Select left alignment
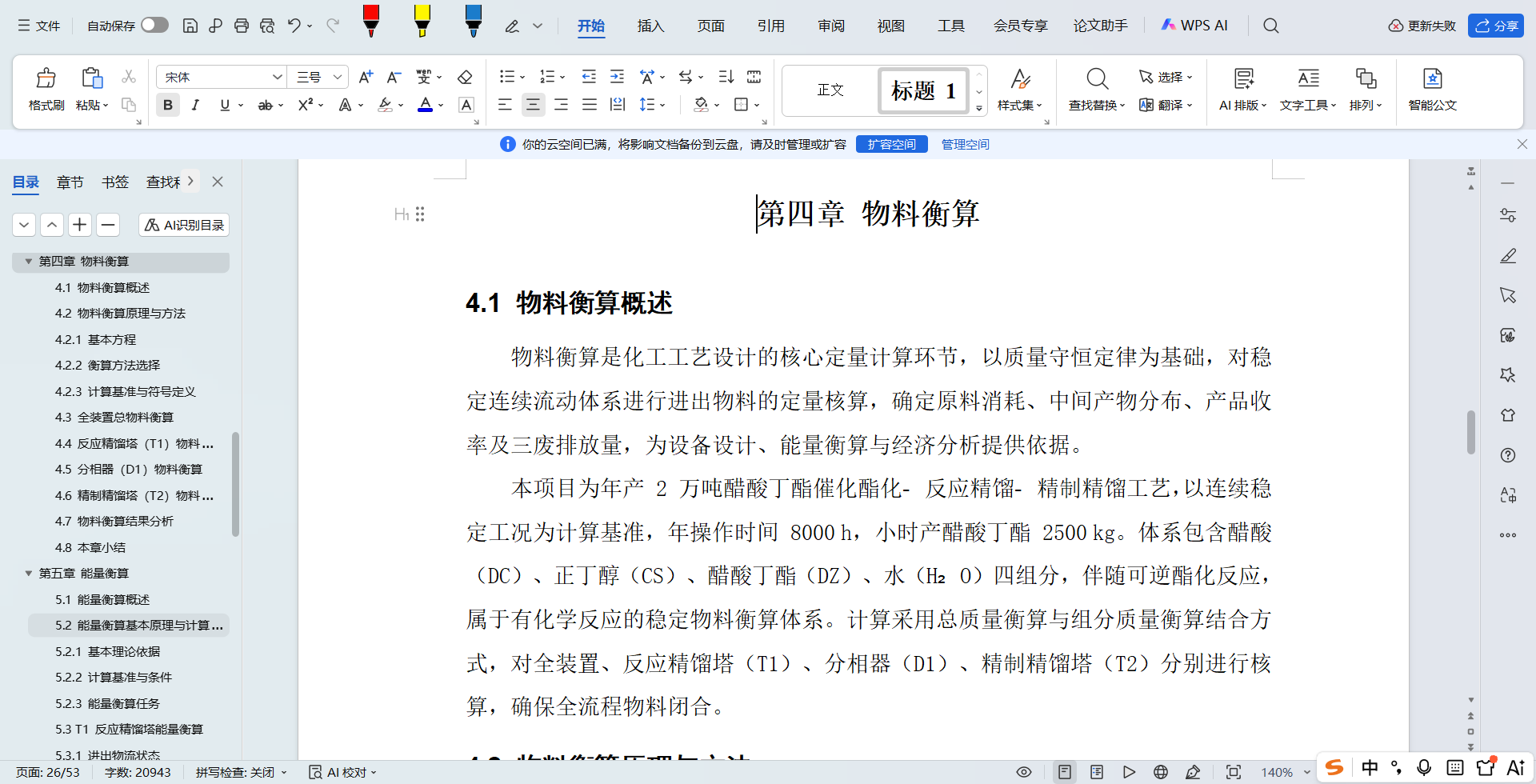The height and width of the screenshot is (784, 1536). [505, 105]
